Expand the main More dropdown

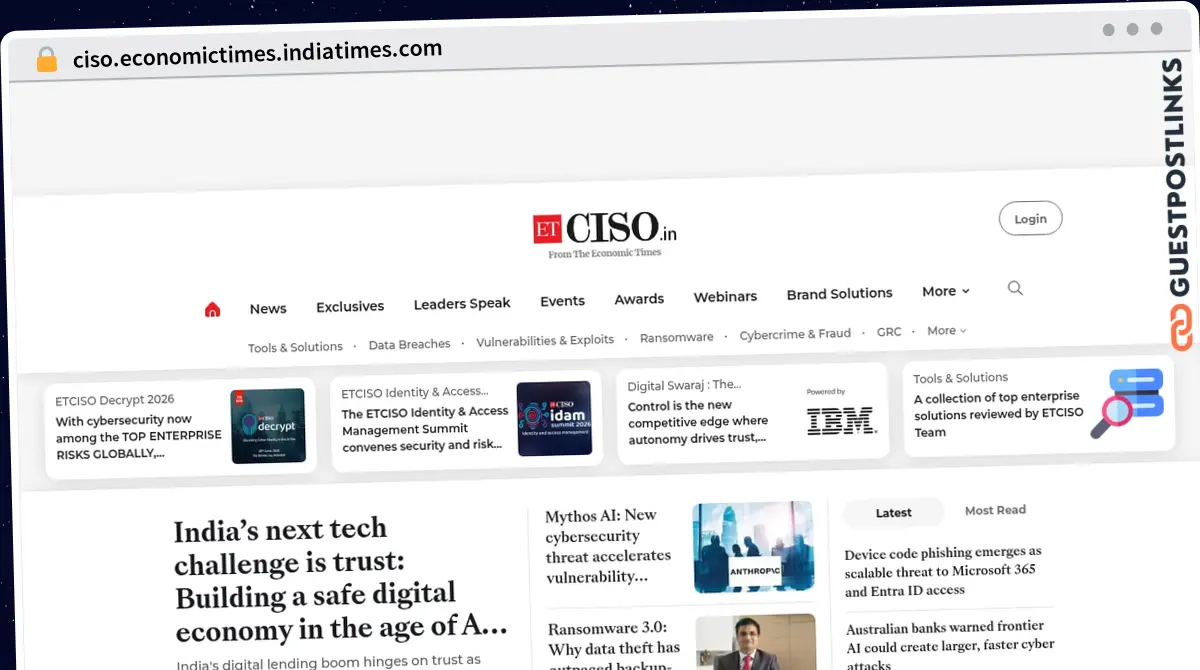[x=946, y=291]
